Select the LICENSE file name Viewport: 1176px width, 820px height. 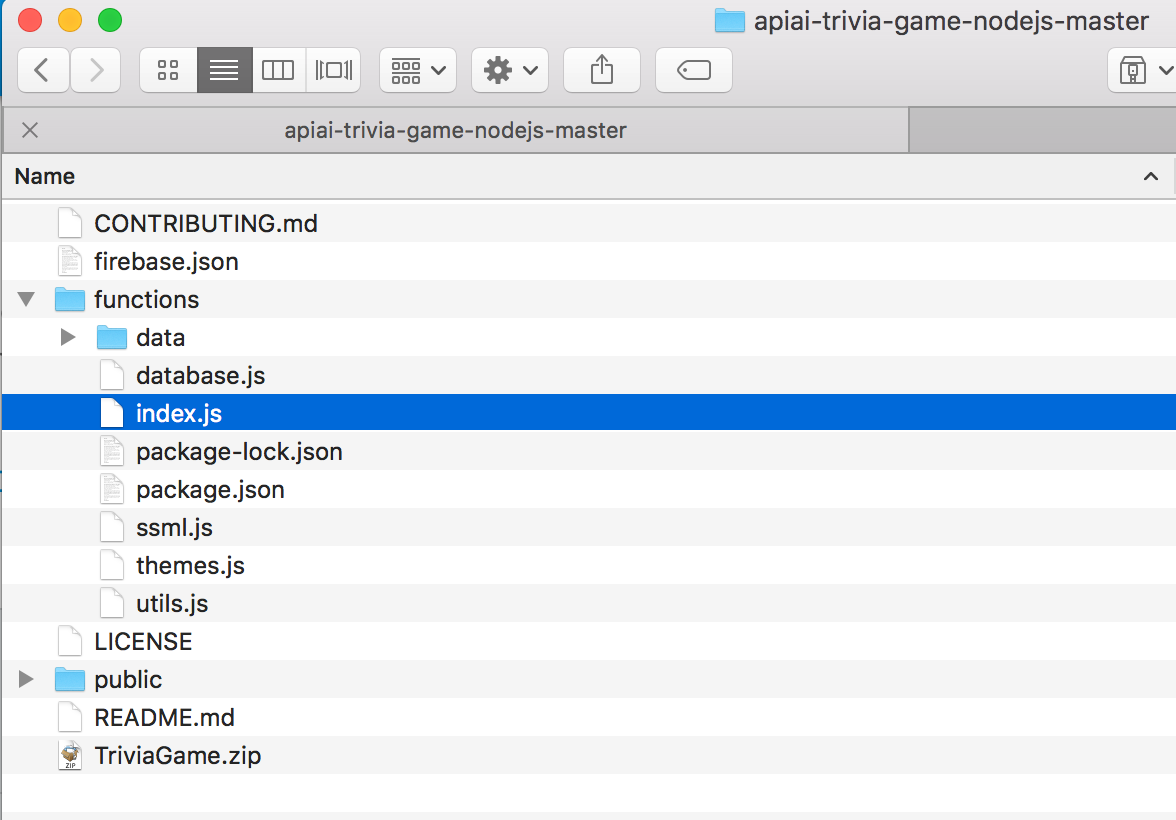[143, 641]
